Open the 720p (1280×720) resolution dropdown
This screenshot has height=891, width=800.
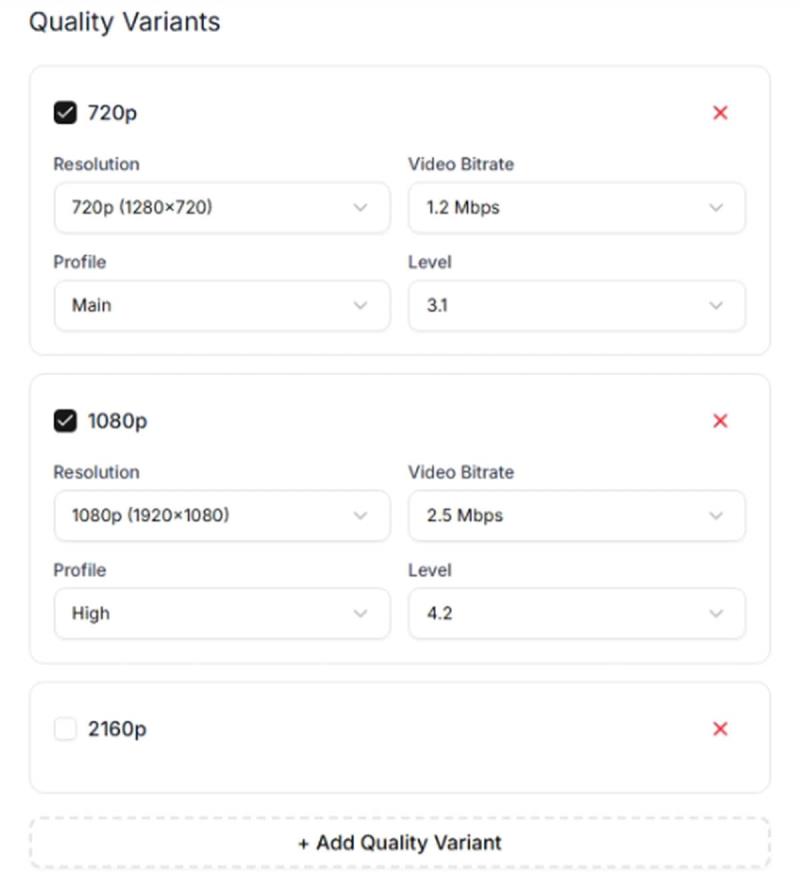(x=222, y=207)
